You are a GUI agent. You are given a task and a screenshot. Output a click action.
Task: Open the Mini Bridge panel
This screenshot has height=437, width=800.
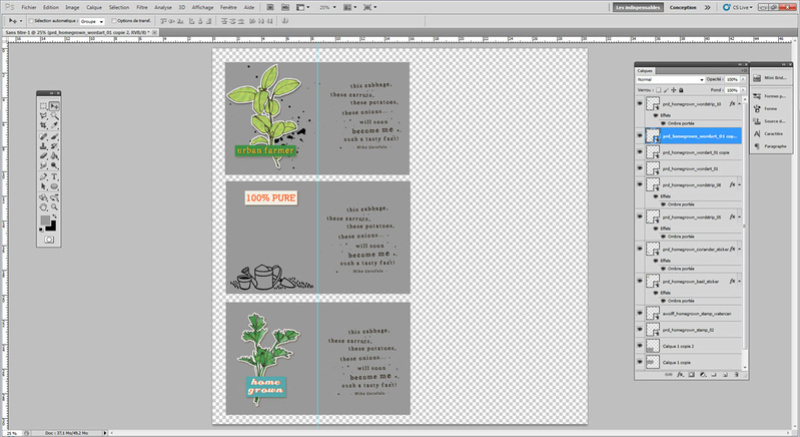(x=770, y=78)
